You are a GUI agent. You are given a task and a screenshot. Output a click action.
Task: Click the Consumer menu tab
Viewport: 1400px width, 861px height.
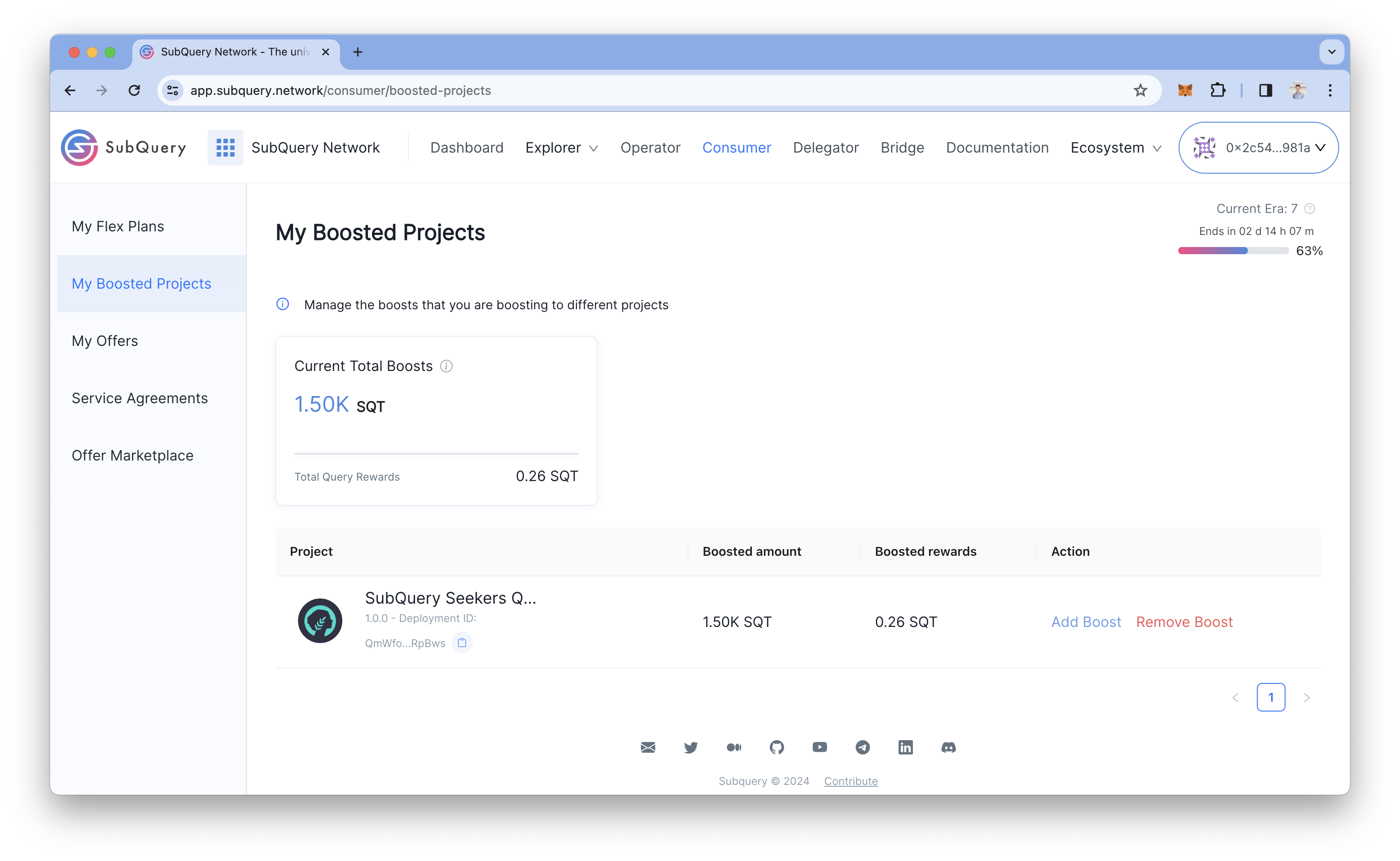point(737,147)
